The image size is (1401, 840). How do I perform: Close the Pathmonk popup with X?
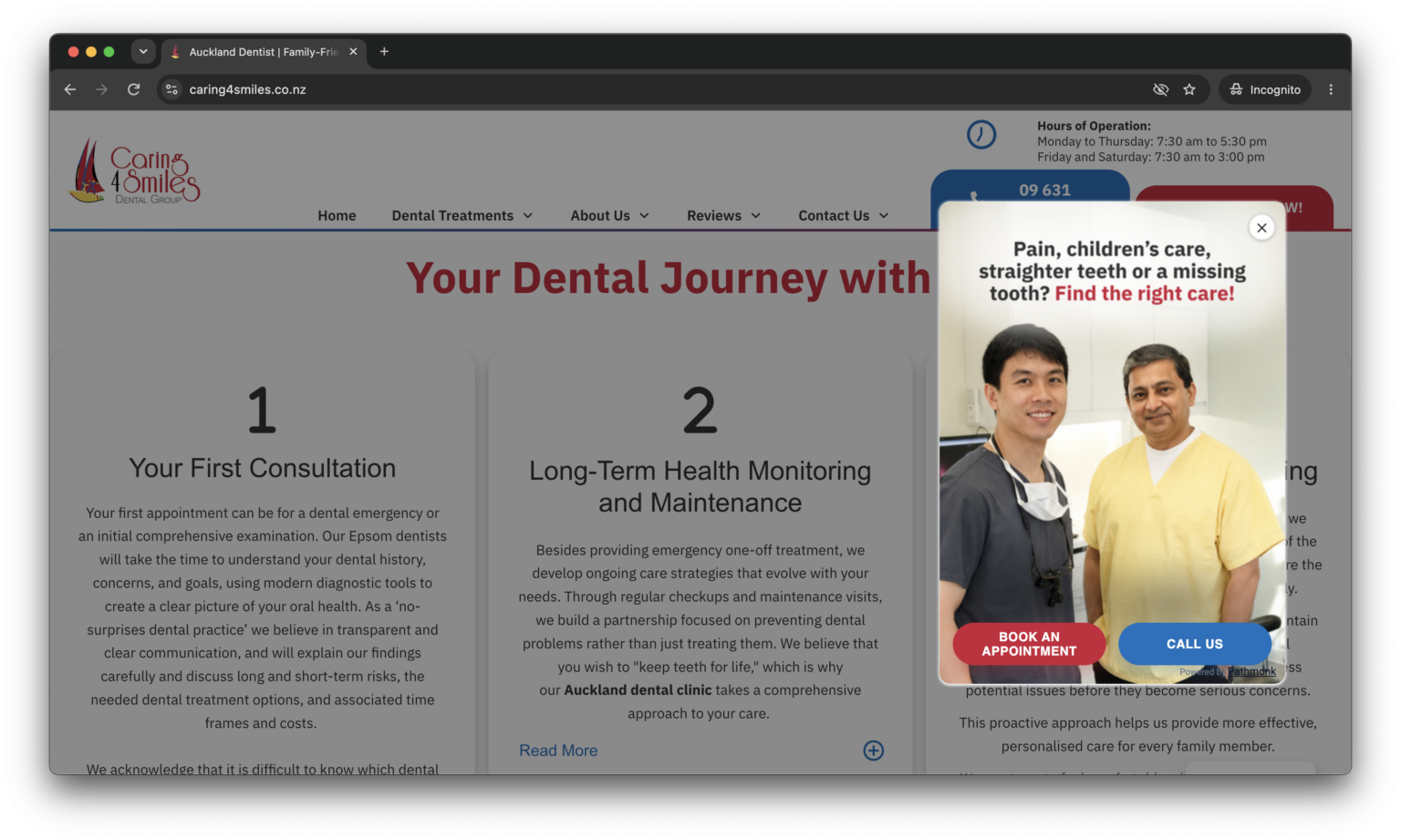tap(1261, 228)
